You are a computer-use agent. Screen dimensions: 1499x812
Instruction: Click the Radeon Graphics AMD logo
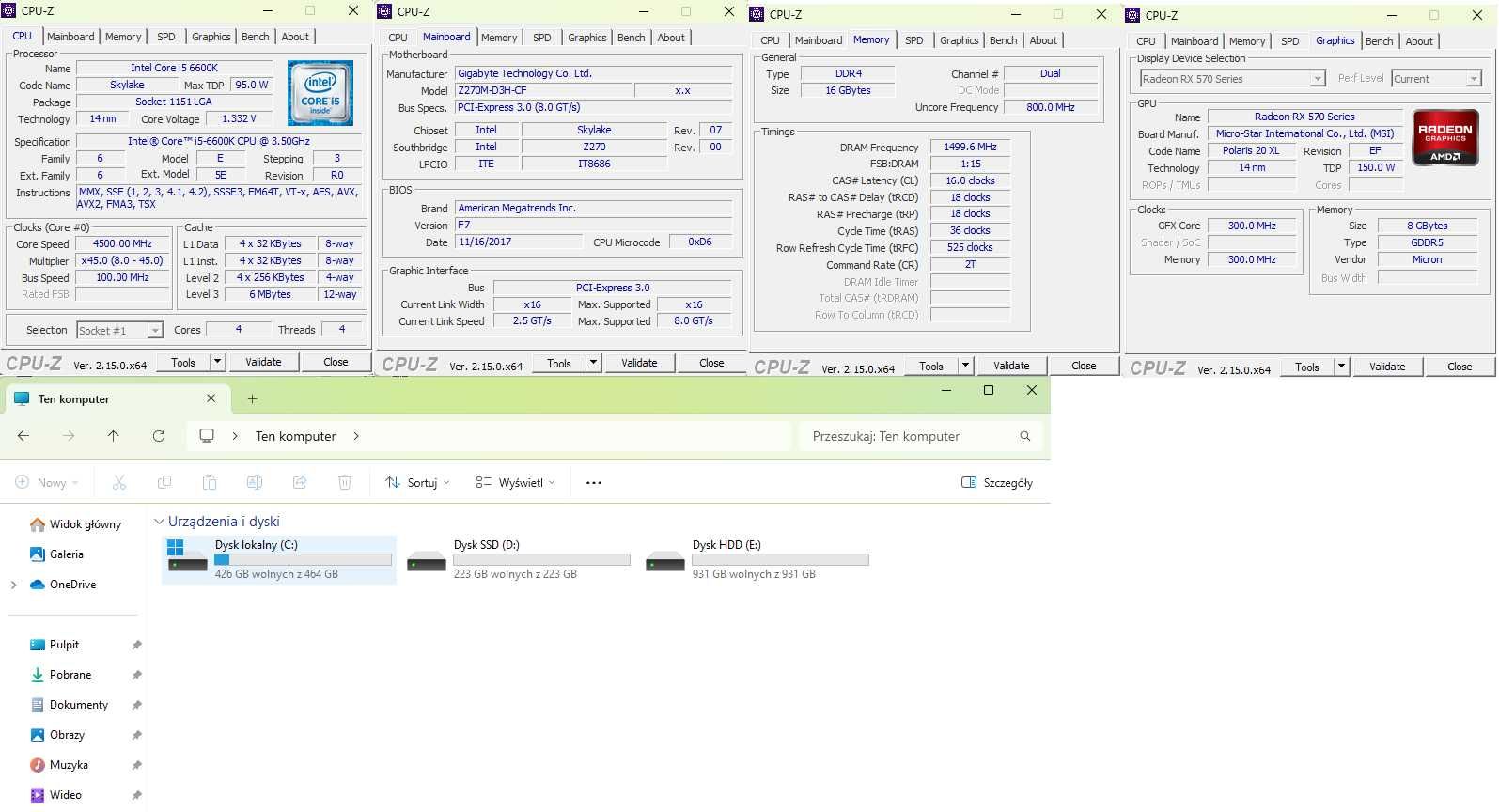[1444, 137]
